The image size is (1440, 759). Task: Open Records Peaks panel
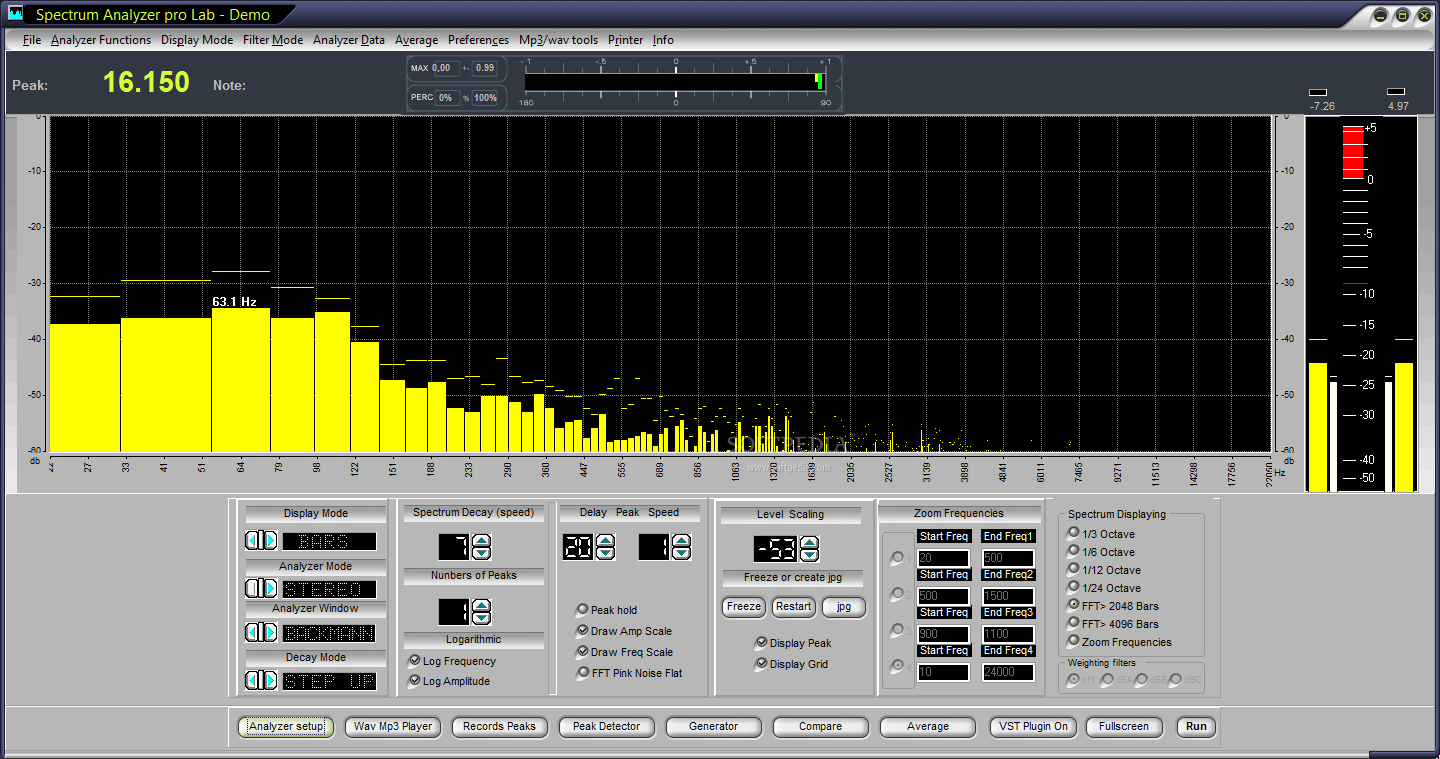[500, 727]
